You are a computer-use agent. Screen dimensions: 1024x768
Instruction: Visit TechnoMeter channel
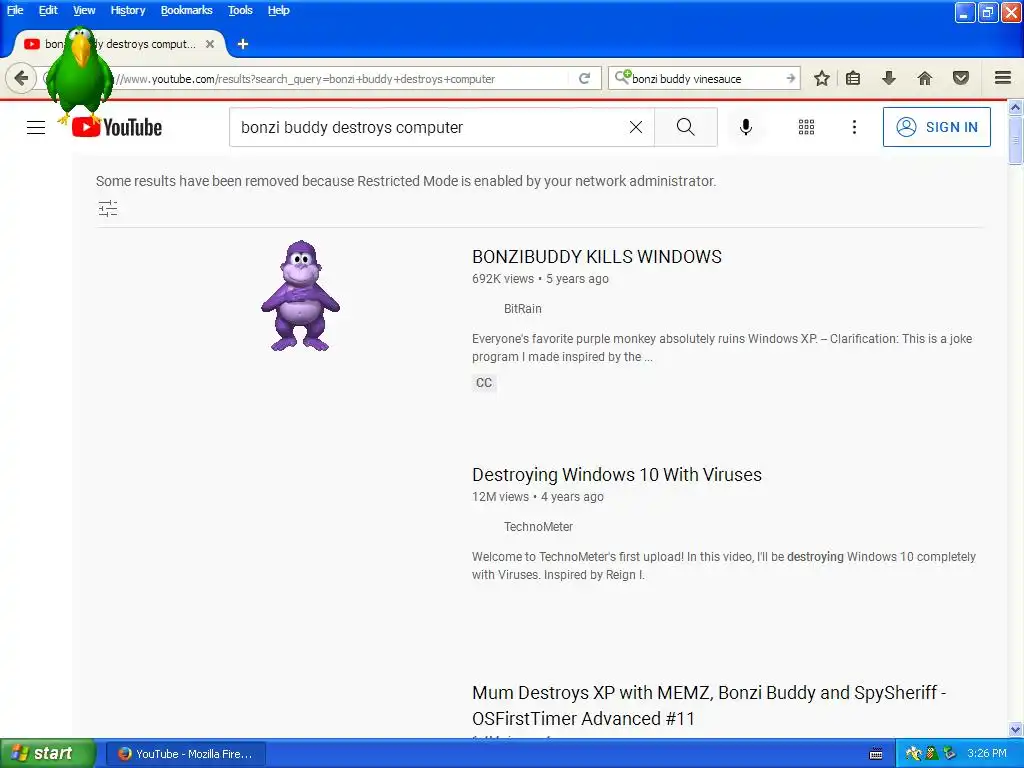click(x=538, y=527)
